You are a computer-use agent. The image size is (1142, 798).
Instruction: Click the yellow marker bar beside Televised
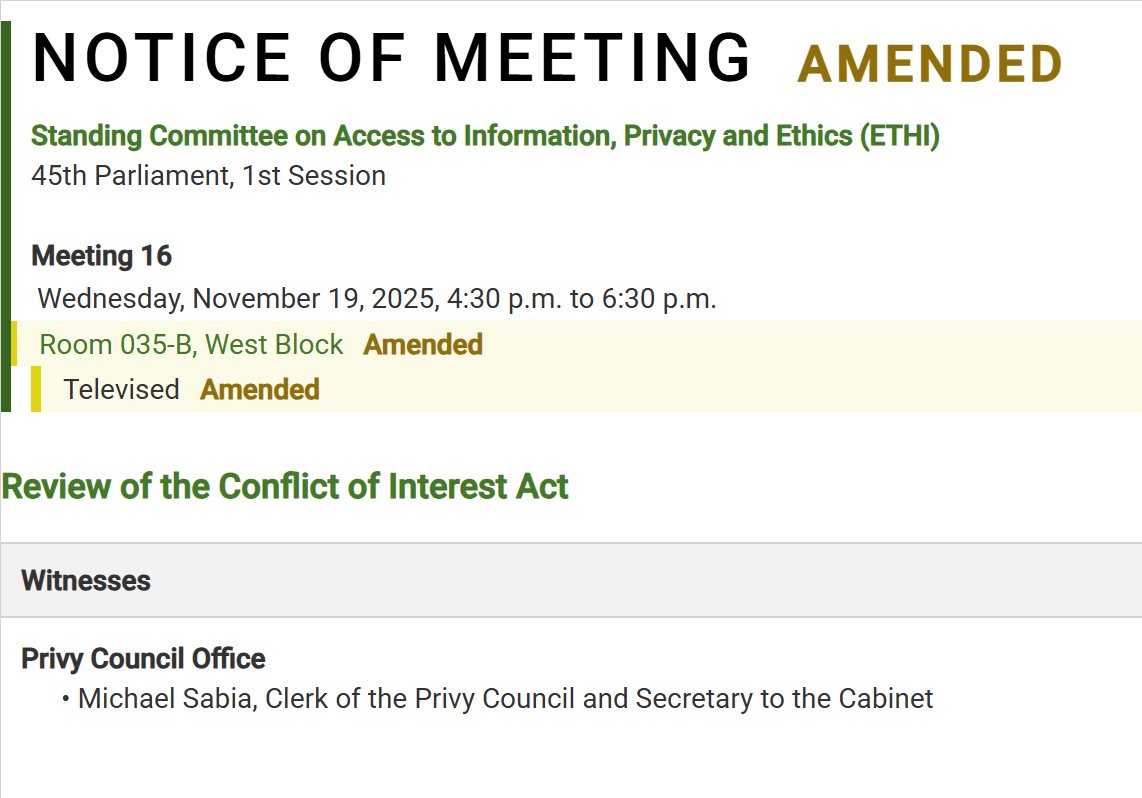point(36,389)
